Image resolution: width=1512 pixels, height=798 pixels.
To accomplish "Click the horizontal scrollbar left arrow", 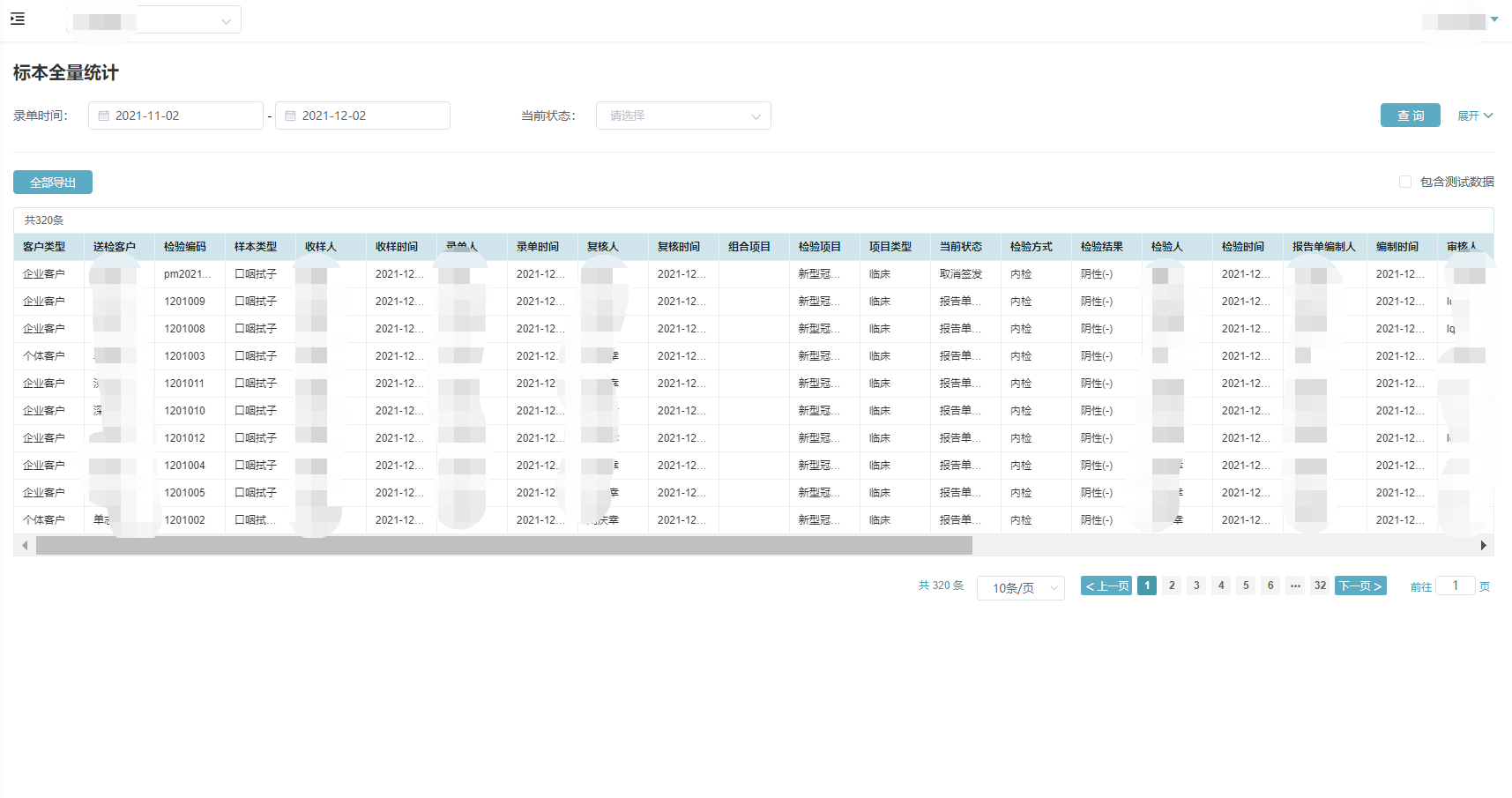I will 25,546.
